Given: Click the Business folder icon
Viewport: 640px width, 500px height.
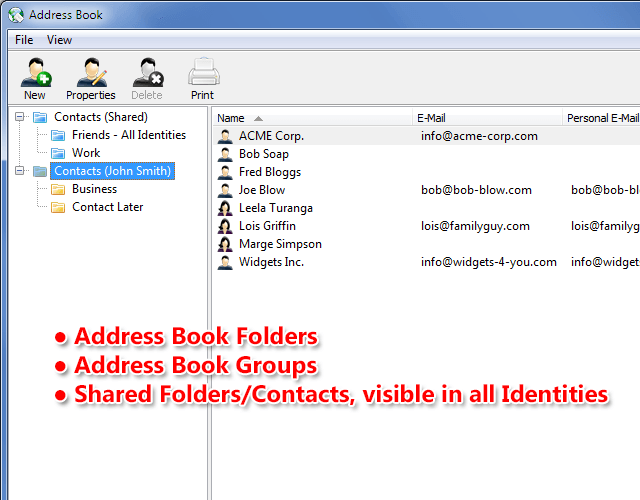Looking at the screenshot, I should coord(58,189).
